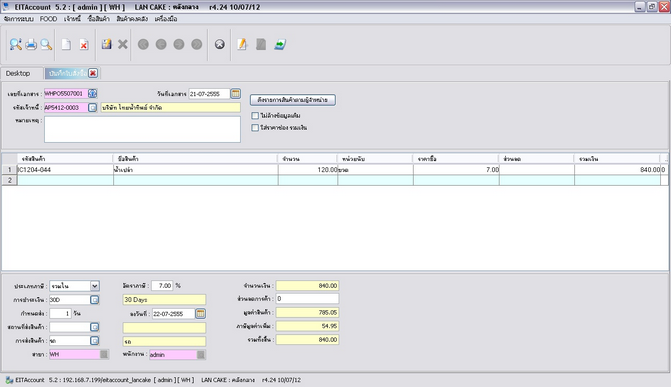Click the ชื่อสินค้า product name column header
The image size is (671, 387).
(196, 159)
